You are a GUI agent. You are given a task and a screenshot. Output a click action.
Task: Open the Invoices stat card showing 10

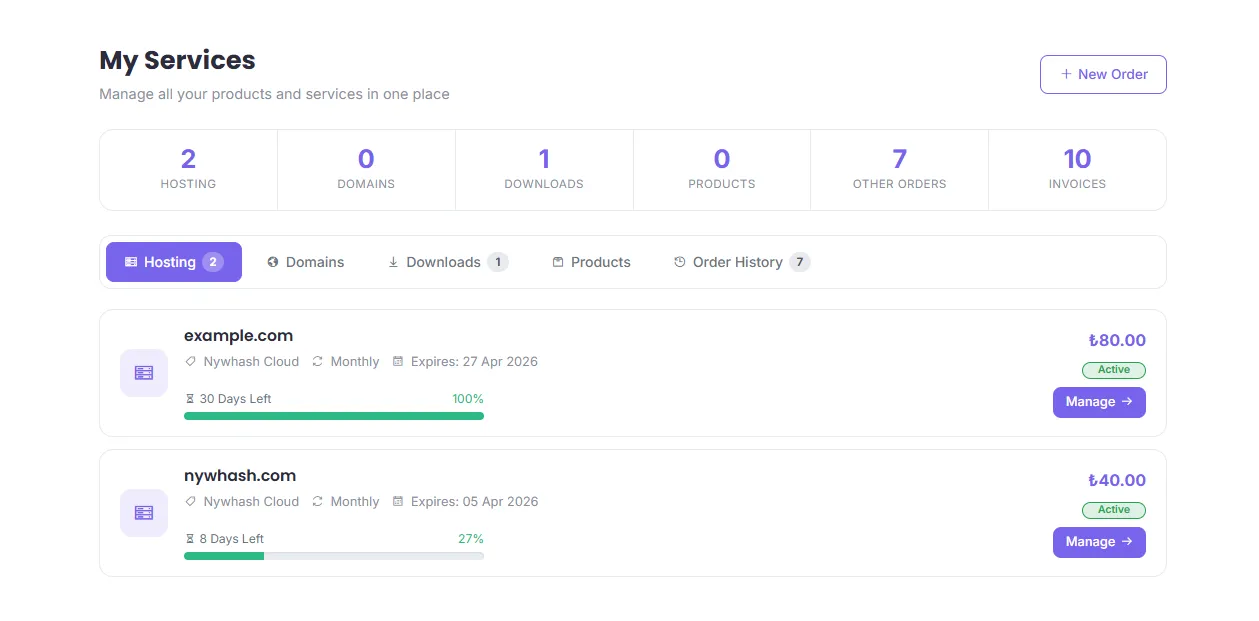click(1076, 169)
